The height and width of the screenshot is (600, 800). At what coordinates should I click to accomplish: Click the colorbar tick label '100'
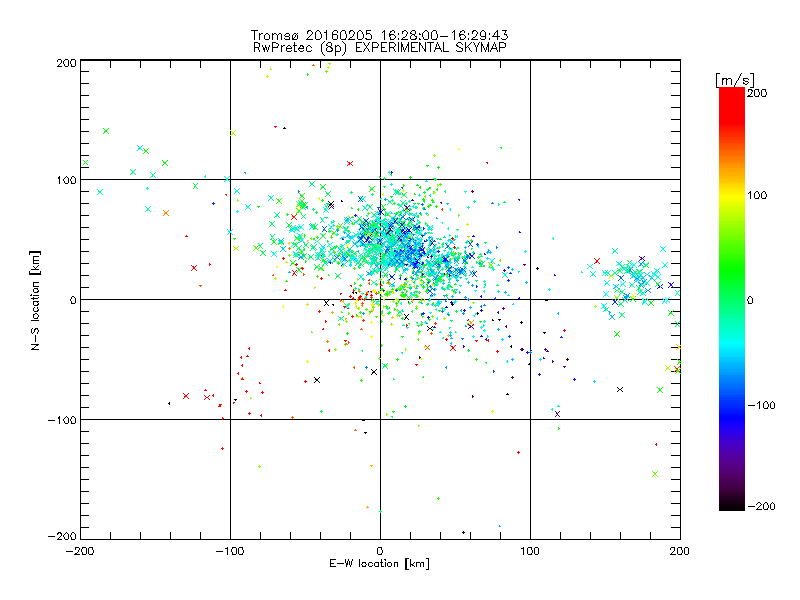(757, 195)
